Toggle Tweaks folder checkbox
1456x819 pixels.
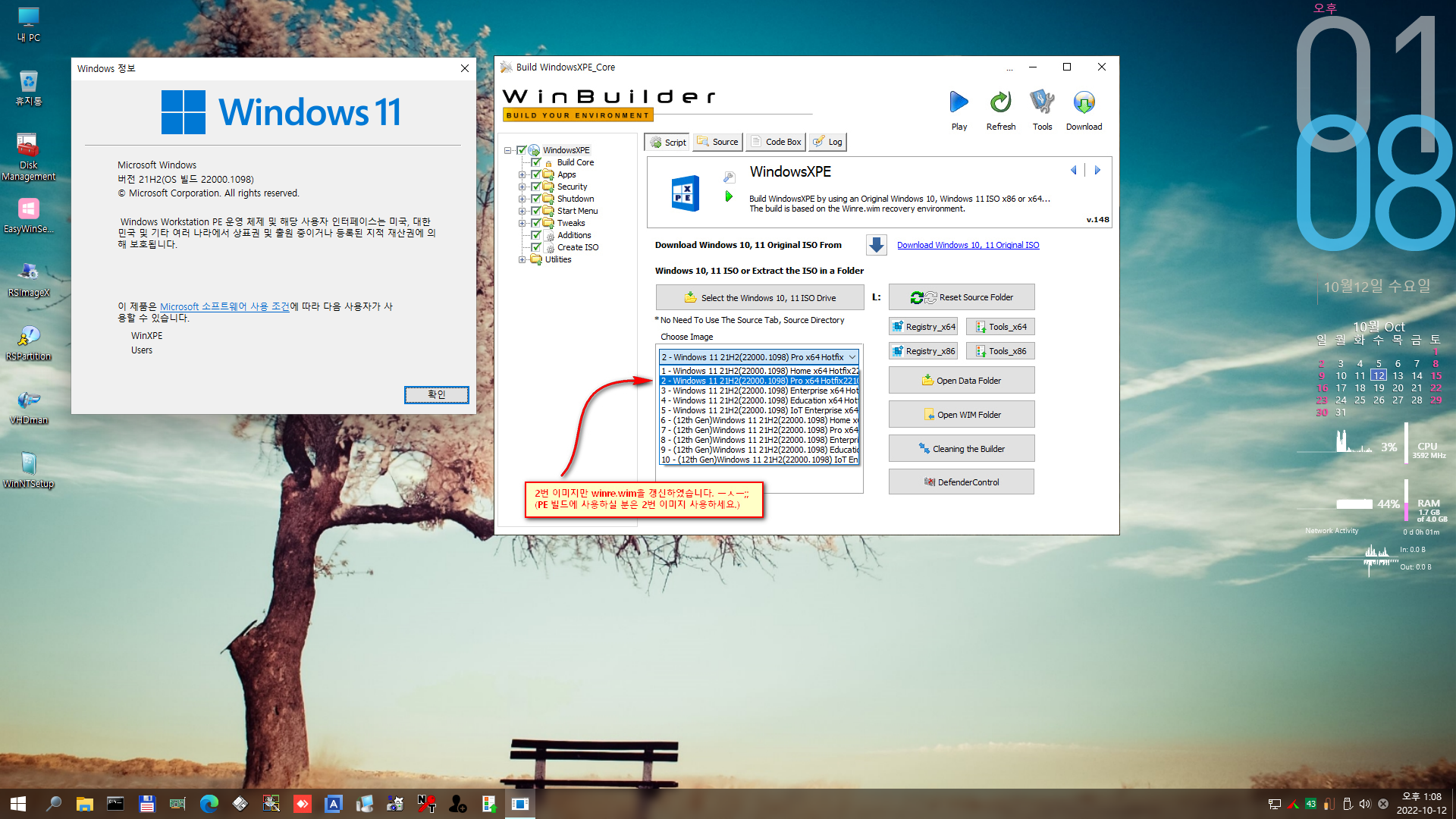pyautogui.click(x=536, y=223)
